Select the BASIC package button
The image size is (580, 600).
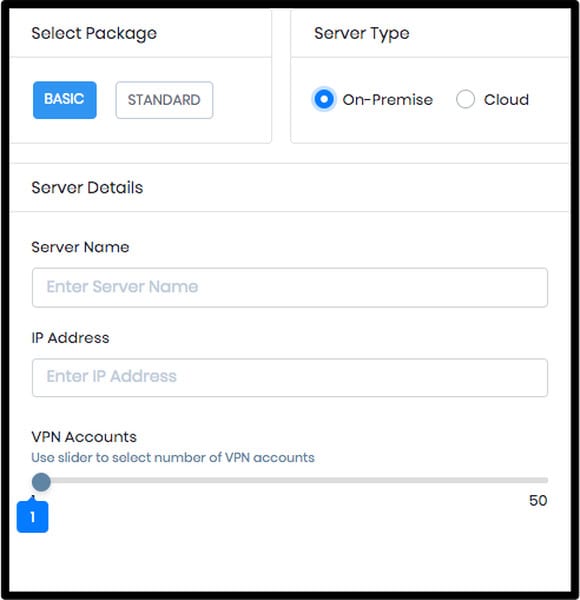(x=65, y=100)
